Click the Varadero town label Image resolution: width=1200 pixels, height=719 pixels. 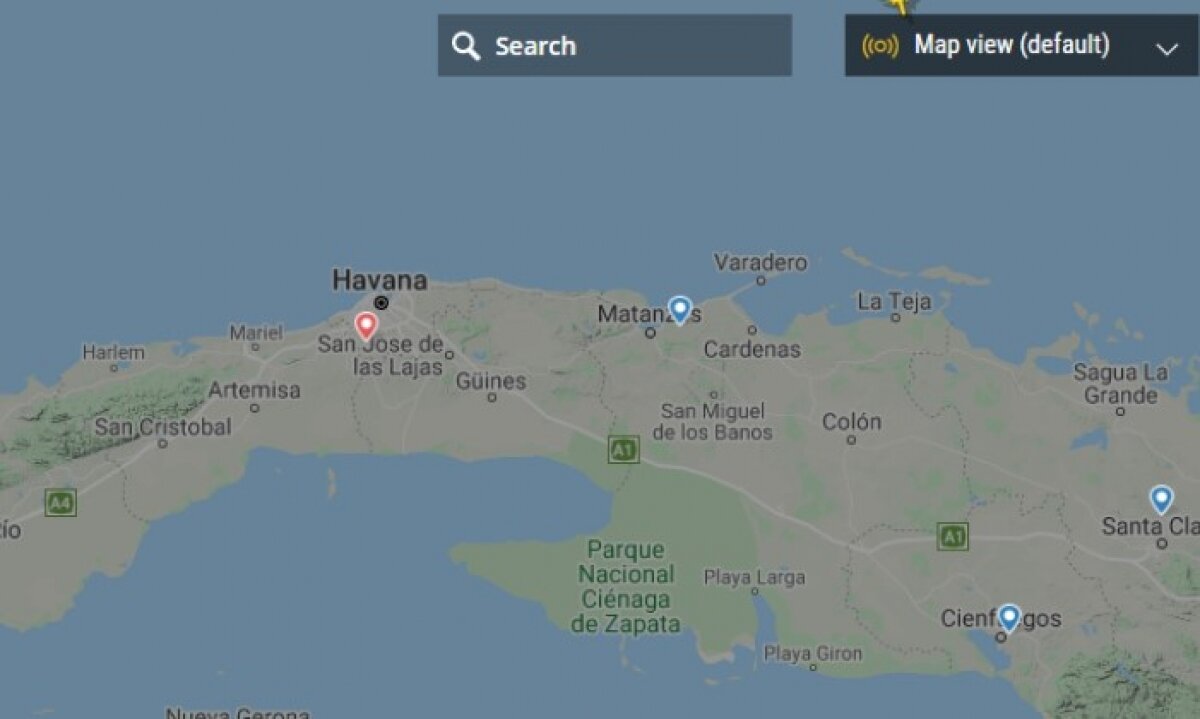tap(760, 263)
